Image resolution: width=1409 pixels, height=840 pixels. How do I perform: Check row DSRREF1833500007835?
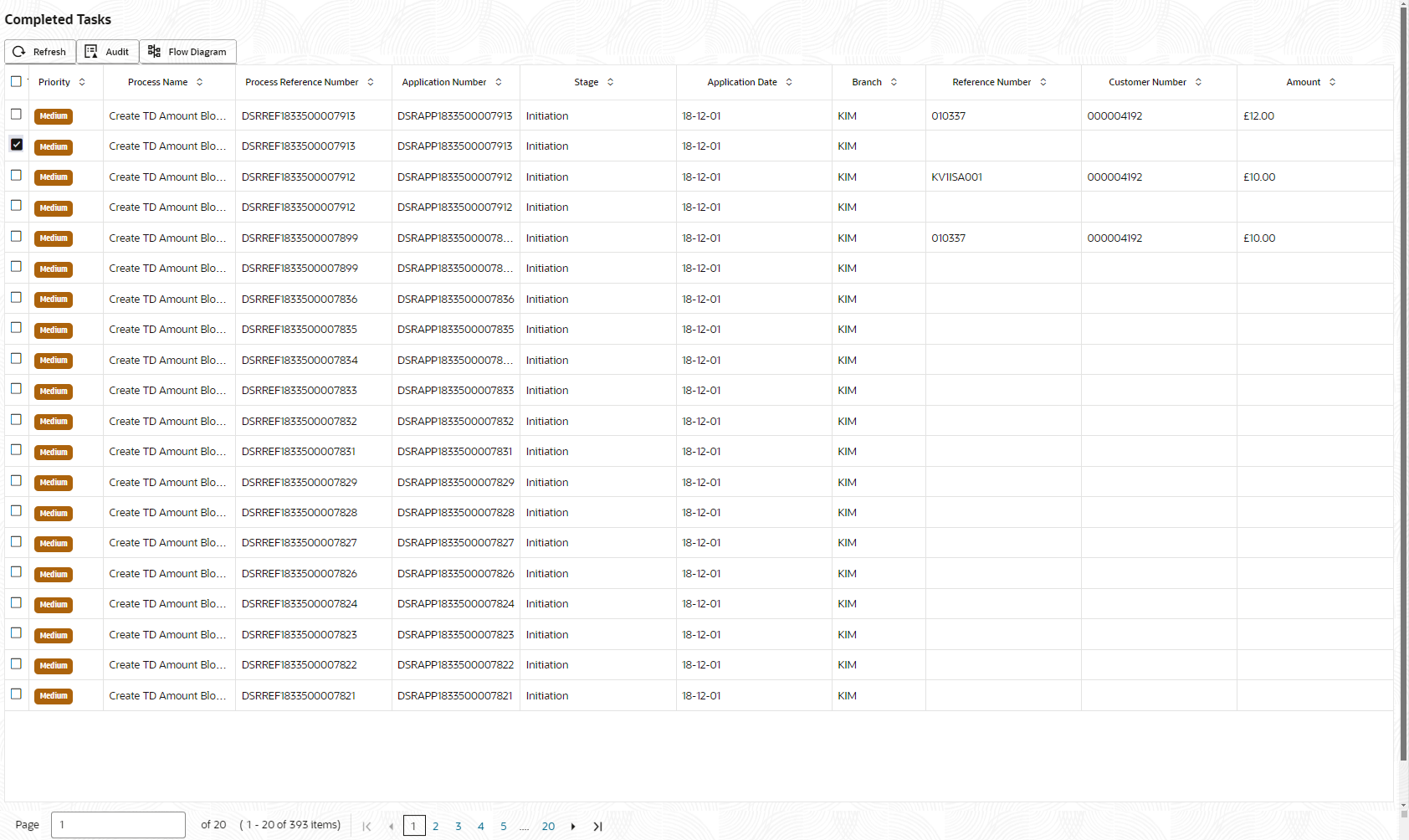tap(16, 327)
